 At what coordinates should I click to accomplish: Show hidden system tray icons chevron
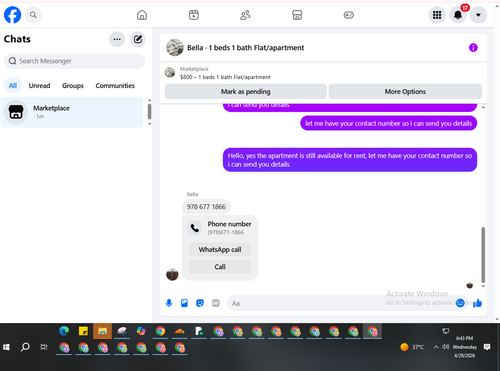tap(436, 347)
